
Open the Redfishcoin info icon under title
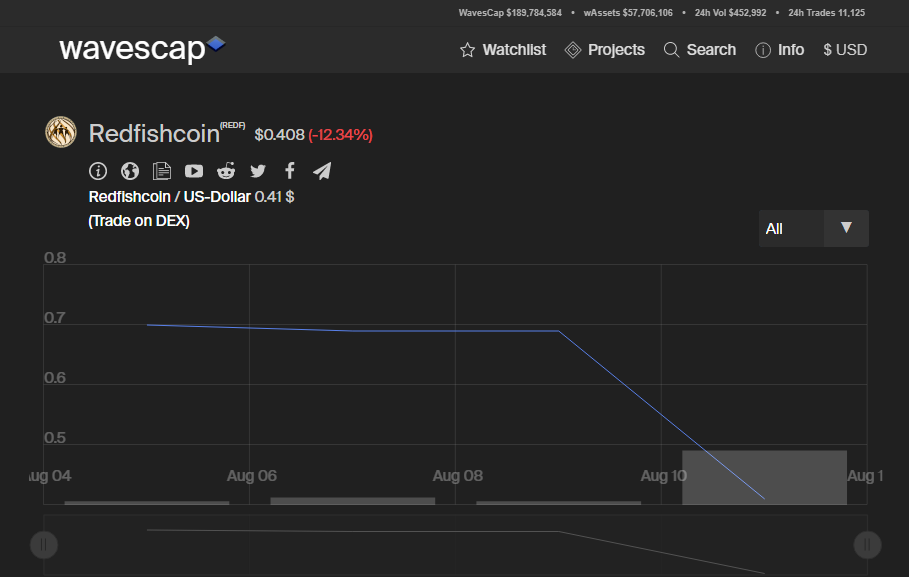point(98,171)
